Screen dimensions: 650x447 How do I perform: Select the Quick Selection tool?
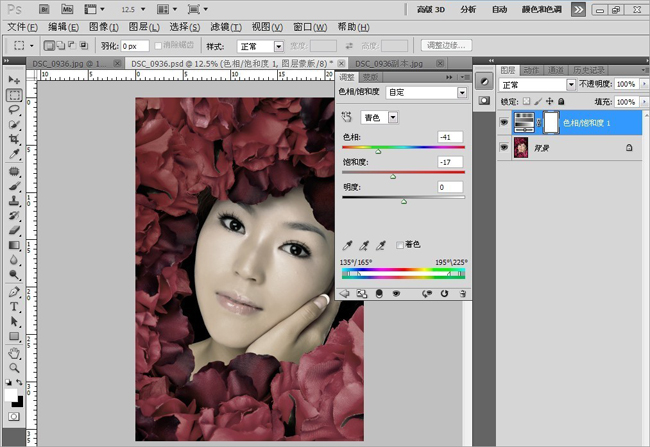tap(14, 124)
